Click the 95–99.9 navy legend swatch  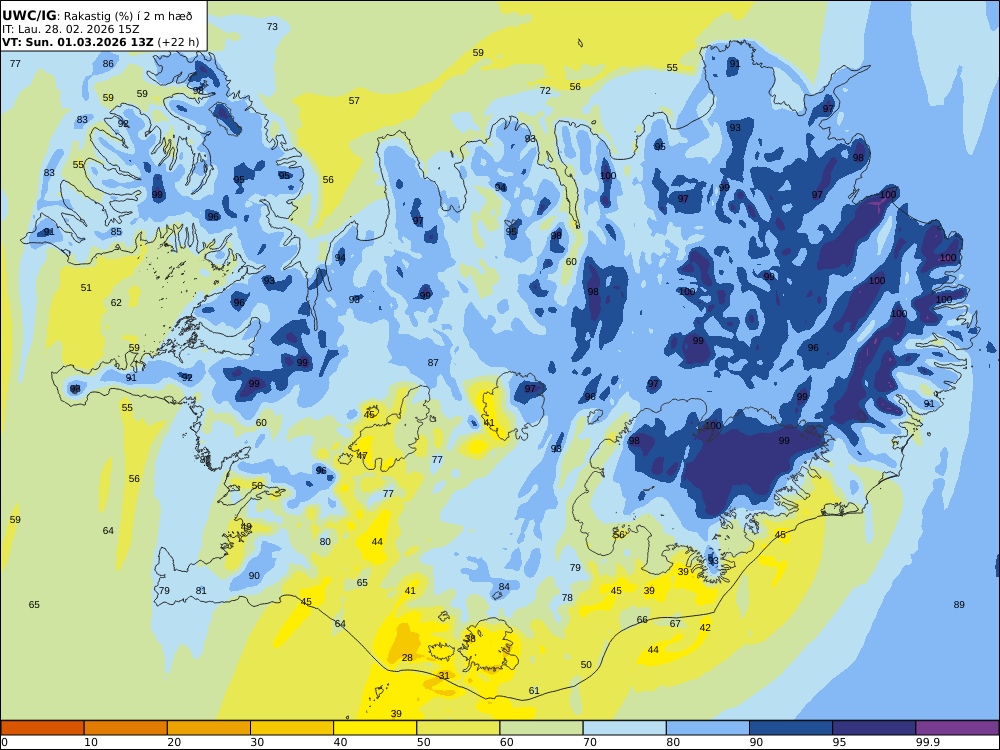[874, 728]
